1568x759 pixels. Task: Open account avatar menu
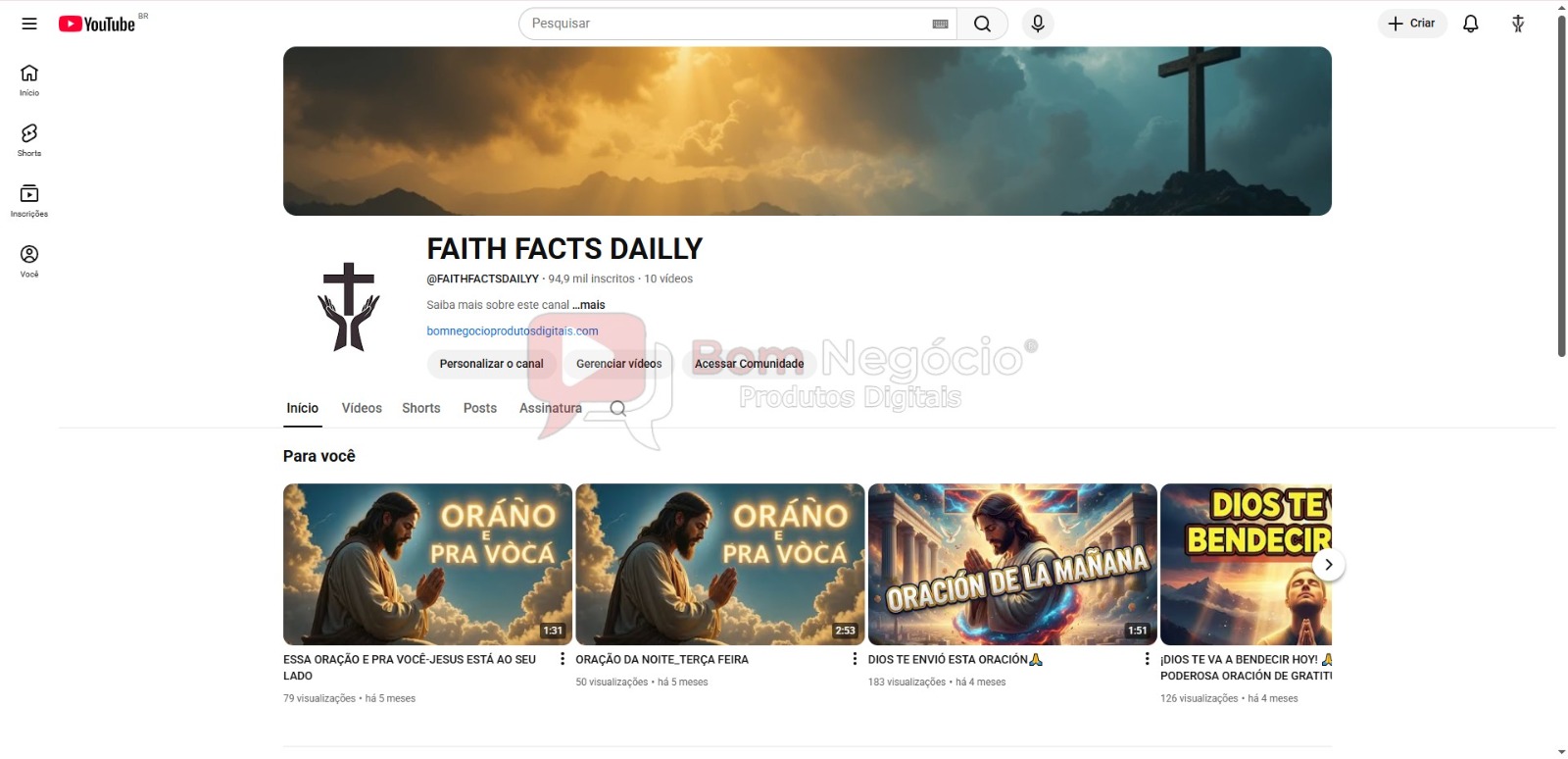tap(1517, 24)
